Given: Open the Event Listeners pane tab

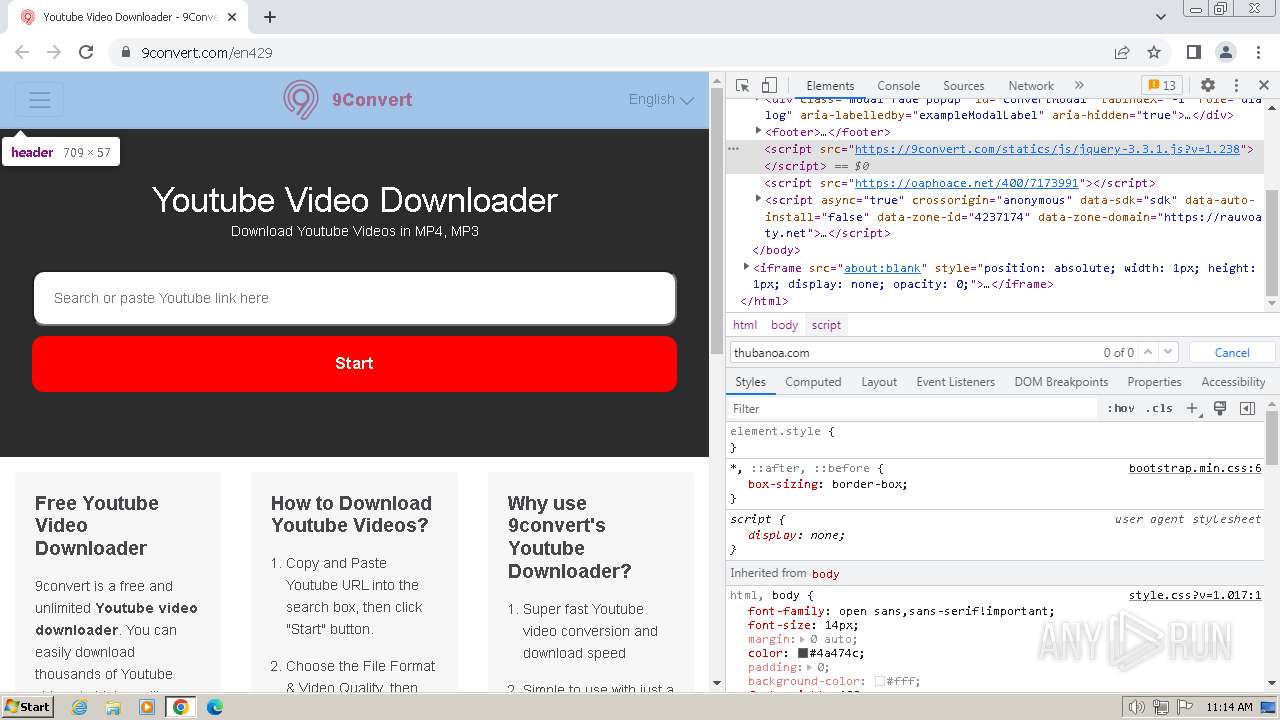Looking at the screenshot, I should [955, 382].
